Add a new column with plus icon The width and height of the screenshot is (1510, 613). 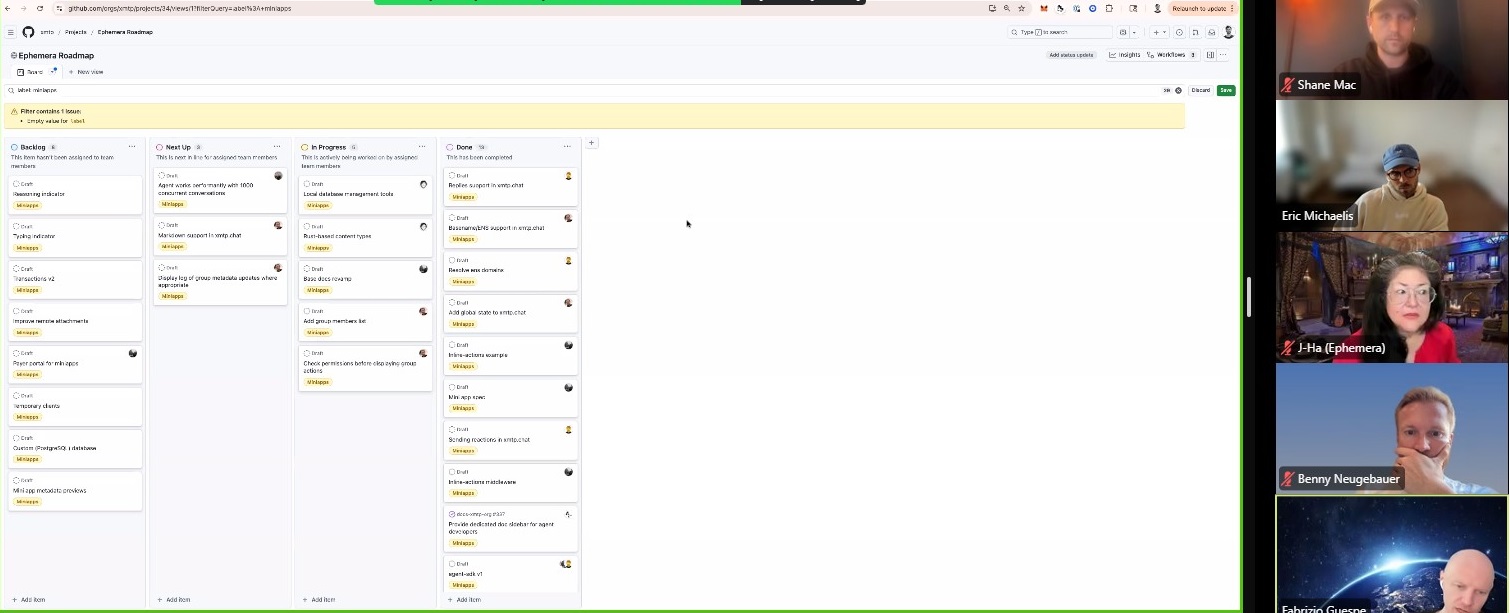tap(591, 143)
